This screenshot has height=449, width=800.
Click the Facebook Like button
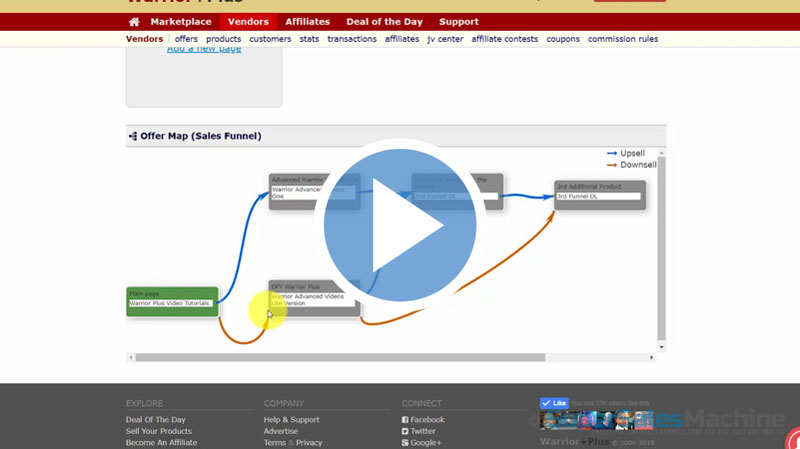[x=554, y=403]
